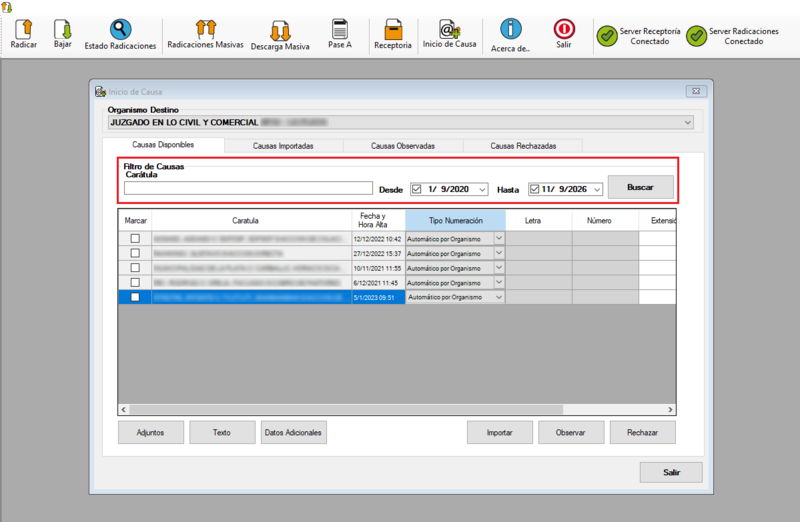Sort by the Caratula column header
Image resolution: width=800 pixels, height=522 pixels.
(252, 220)
